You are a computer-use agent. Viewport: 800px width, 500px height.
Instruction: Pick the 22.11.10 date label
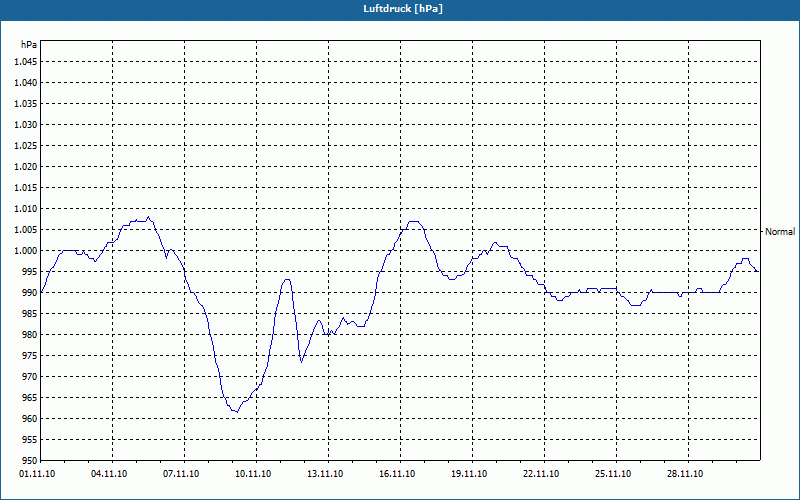(541, 474)
